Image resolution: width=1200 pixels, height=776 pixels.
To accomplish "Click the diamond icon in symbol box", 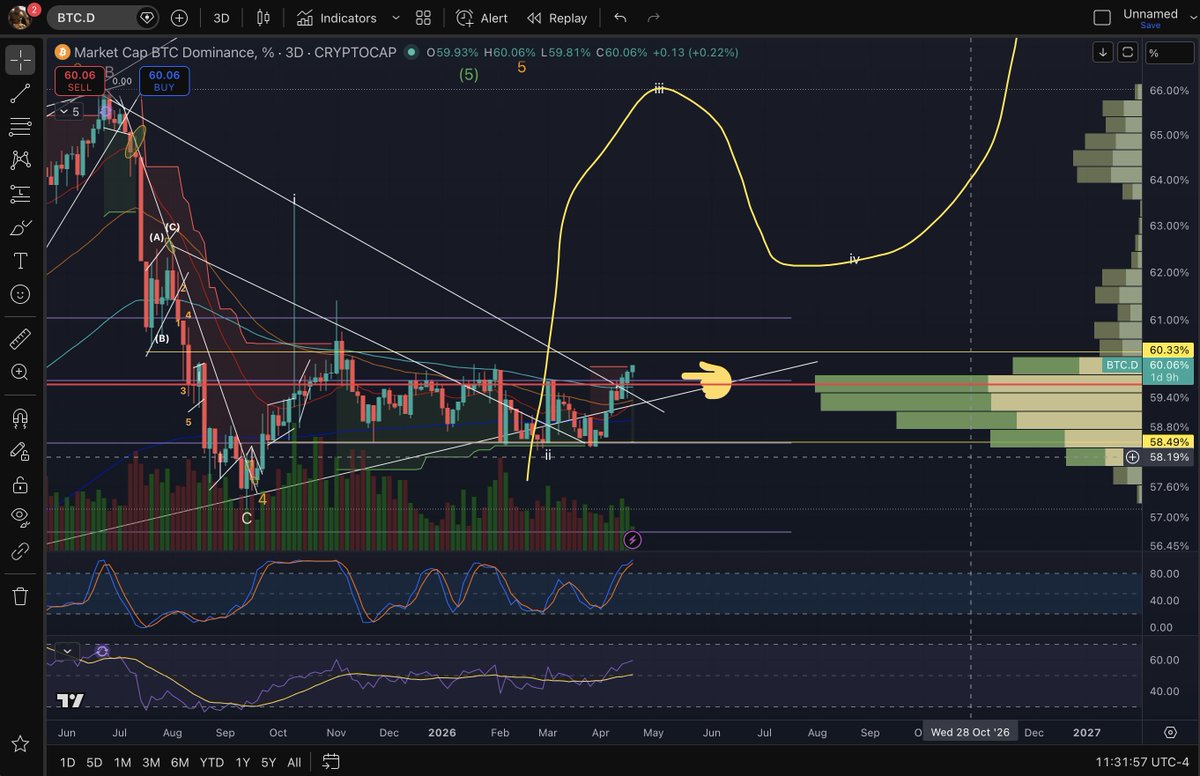I will (147, 18).
